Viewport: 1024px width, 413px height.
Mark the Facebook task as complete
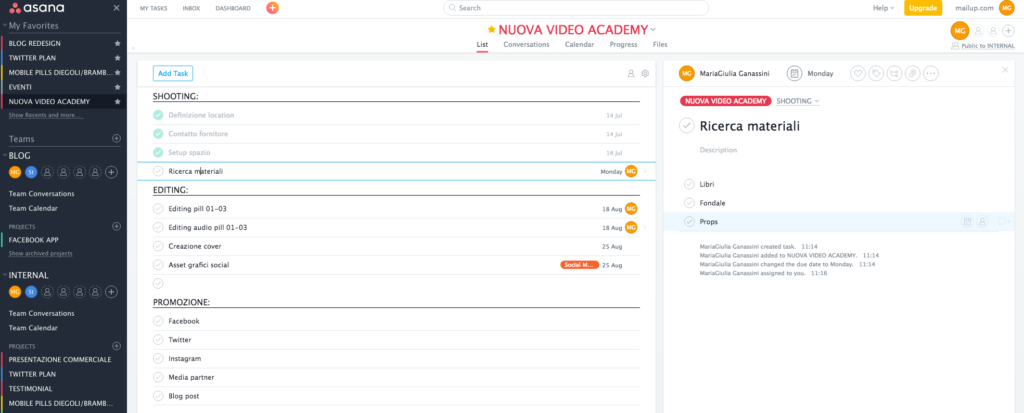(x=158, y=321)
